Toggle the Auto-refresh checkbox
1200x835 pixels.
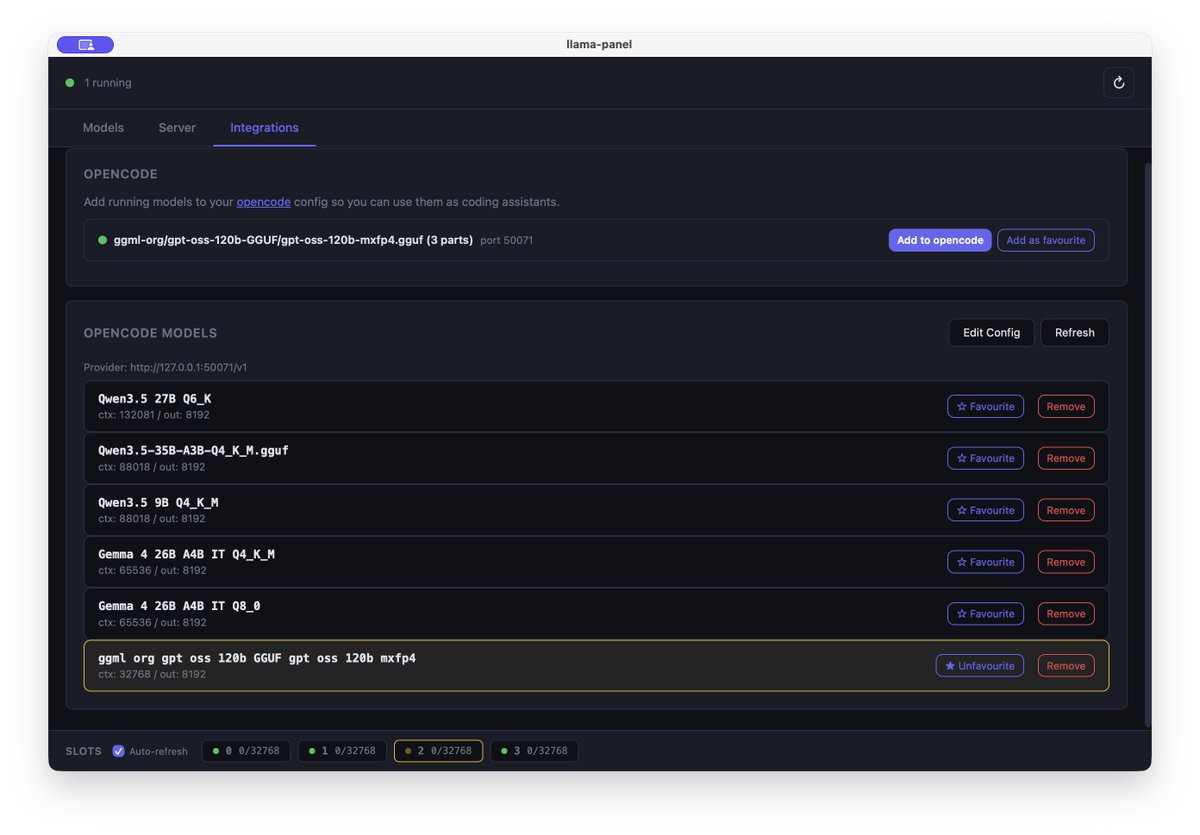click(119, 751)
